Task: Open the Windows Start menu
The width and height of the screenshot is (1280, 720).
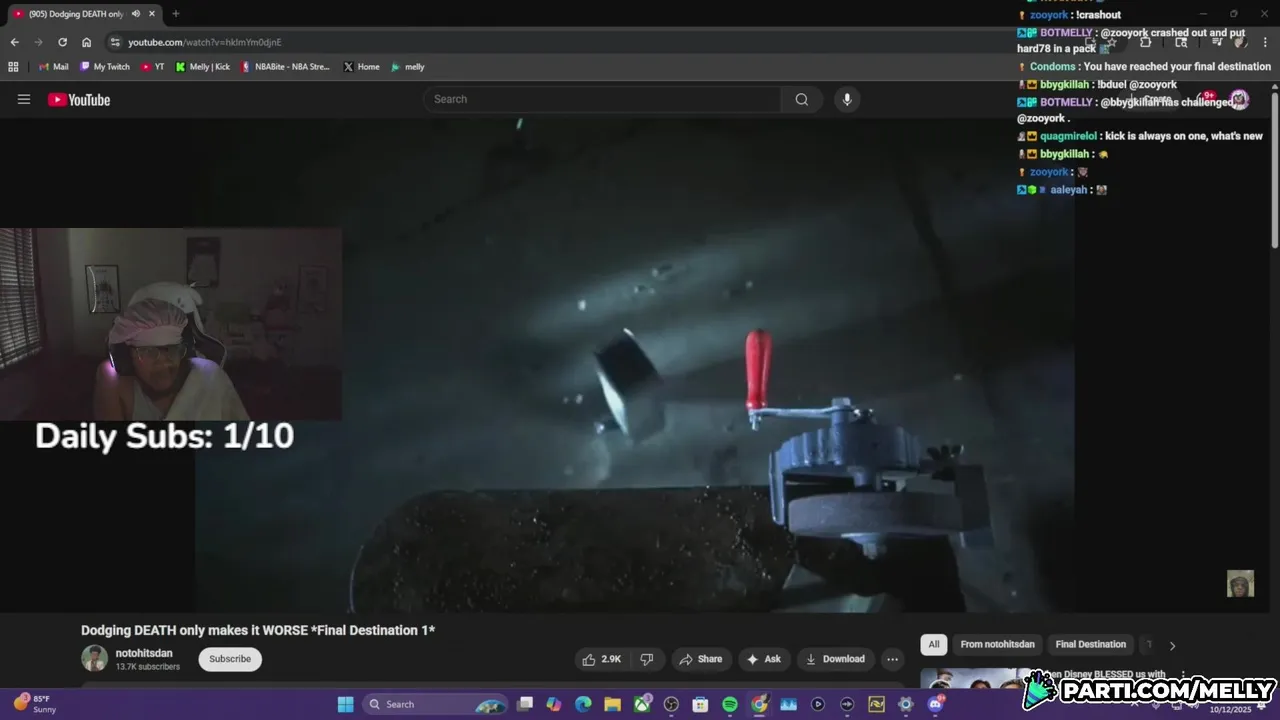Action: coord(345,704)
